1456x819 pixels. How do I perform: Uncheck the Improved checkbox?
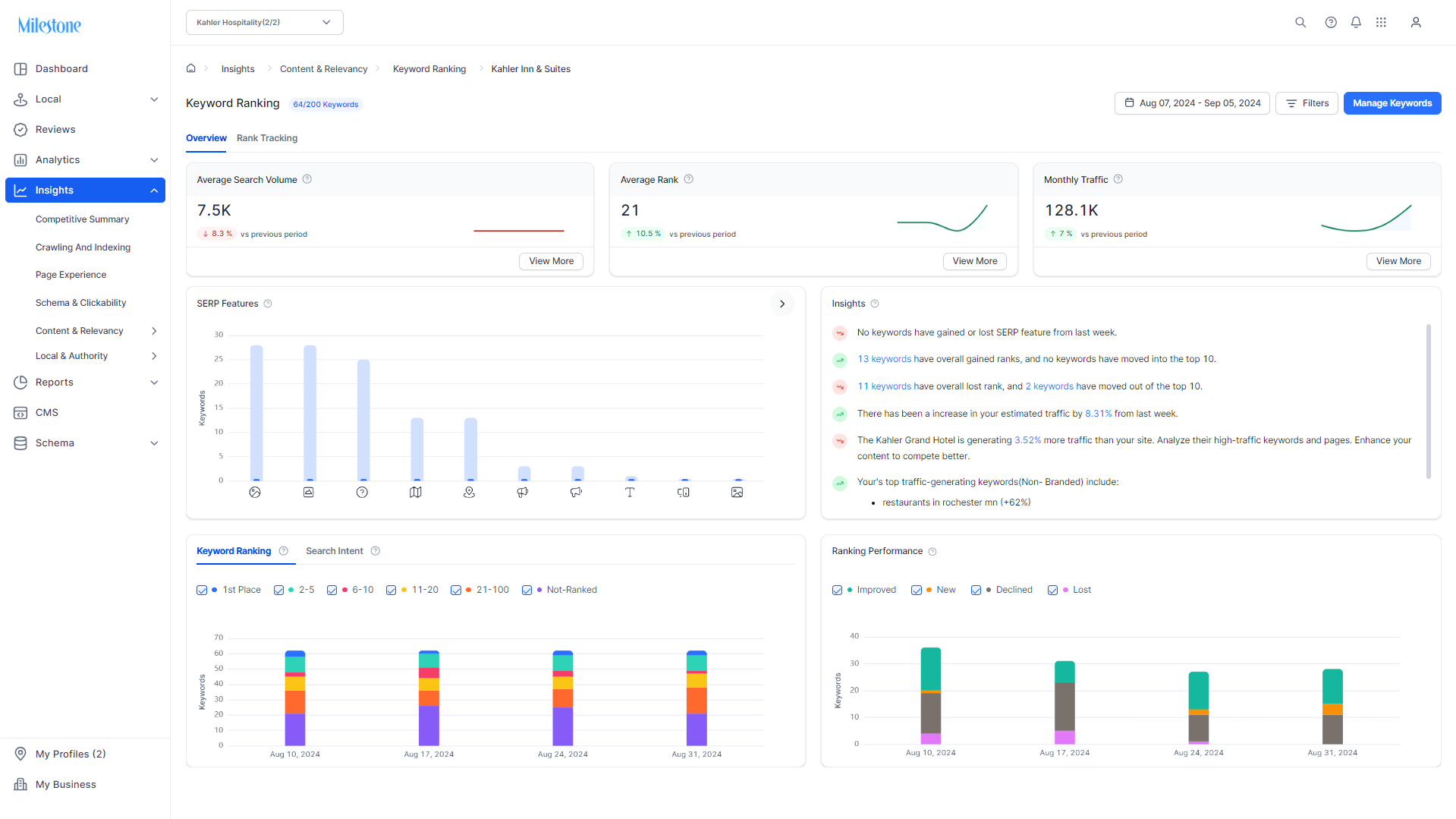[838, 591]
